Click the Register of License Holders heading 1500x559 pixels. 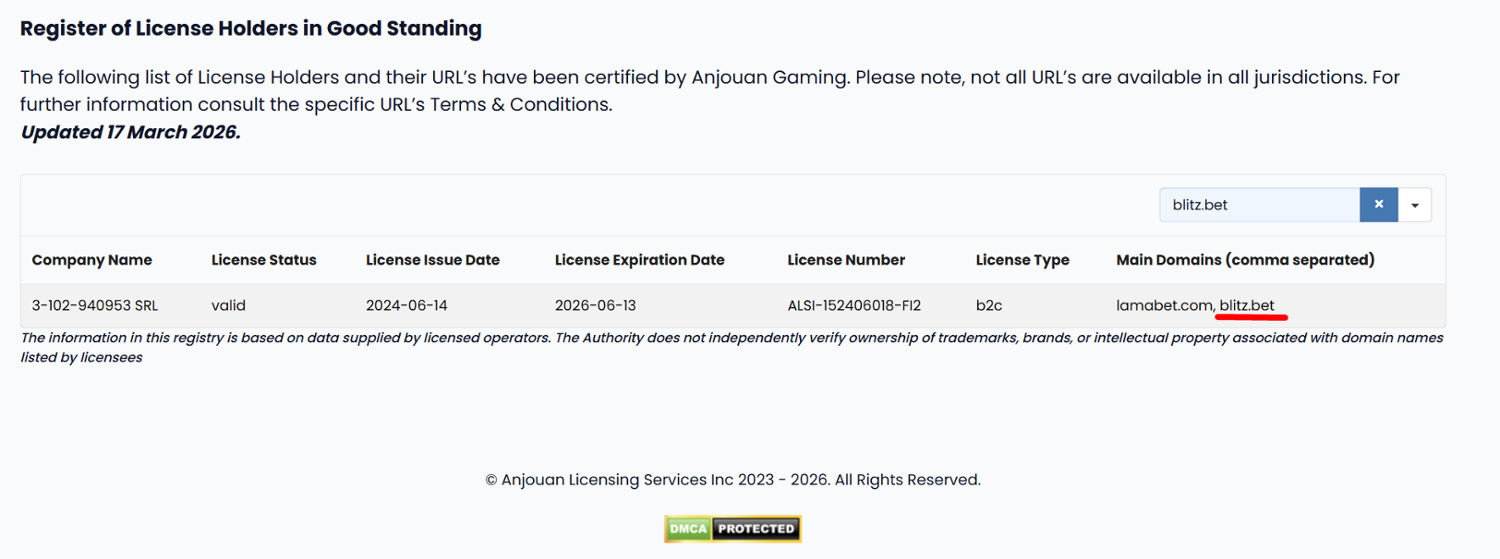[x=251, y=29]
